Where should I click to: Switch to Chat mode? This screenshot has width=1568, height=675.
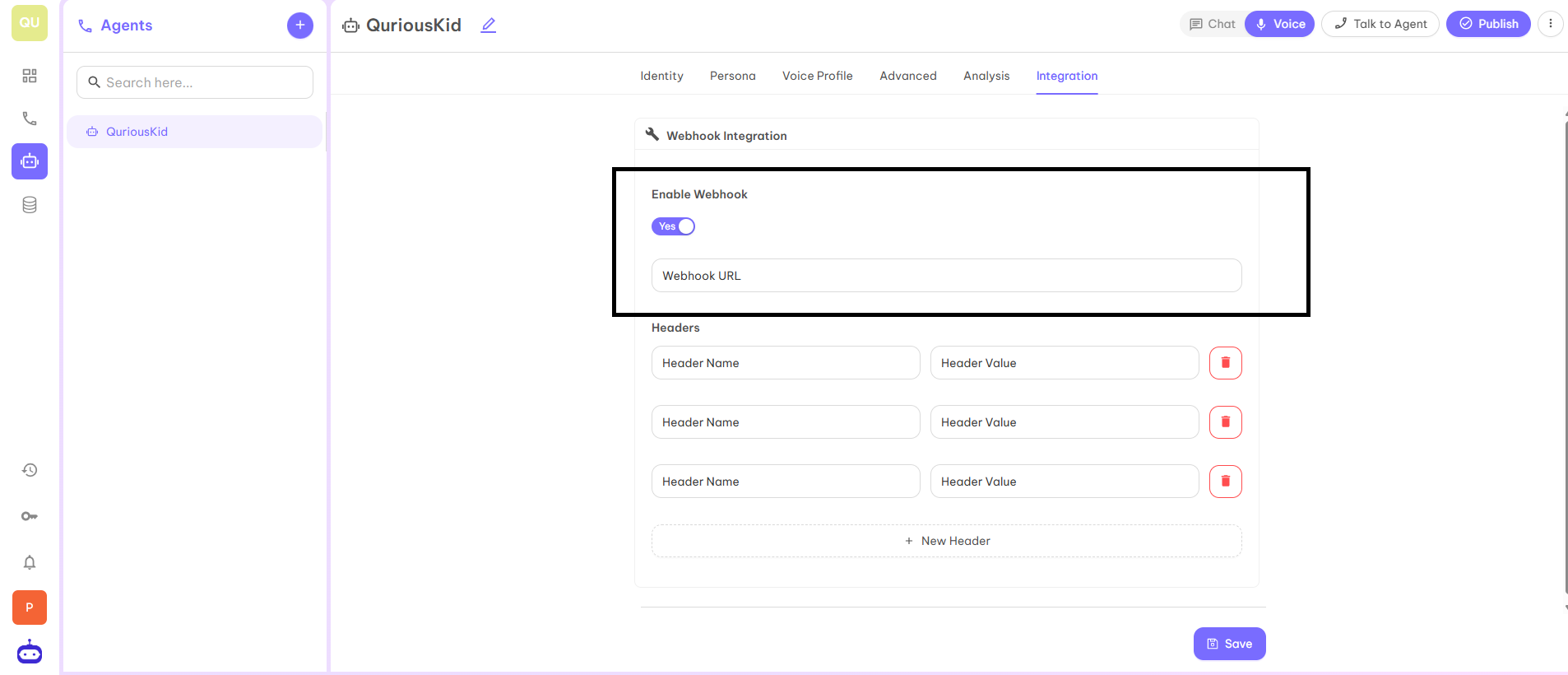[1213, 24]
